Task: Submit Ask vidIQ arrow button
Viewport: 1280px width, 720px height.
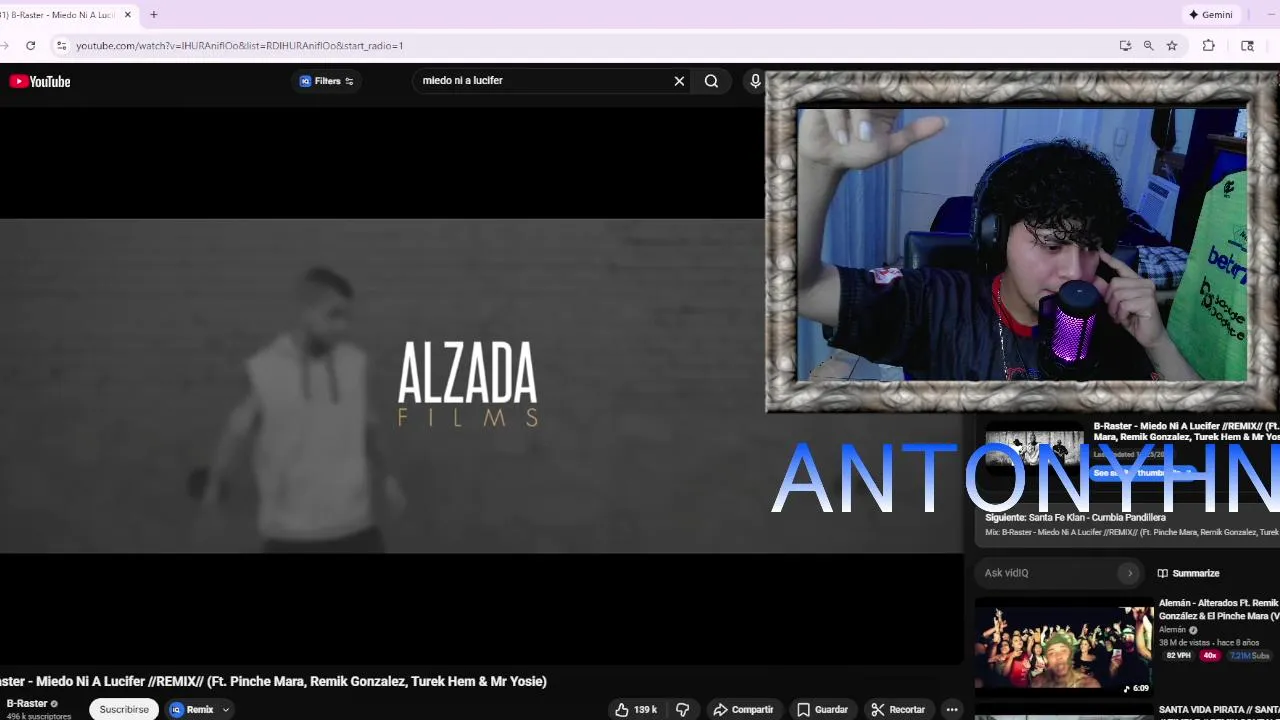Action: tap(1130, 573)
